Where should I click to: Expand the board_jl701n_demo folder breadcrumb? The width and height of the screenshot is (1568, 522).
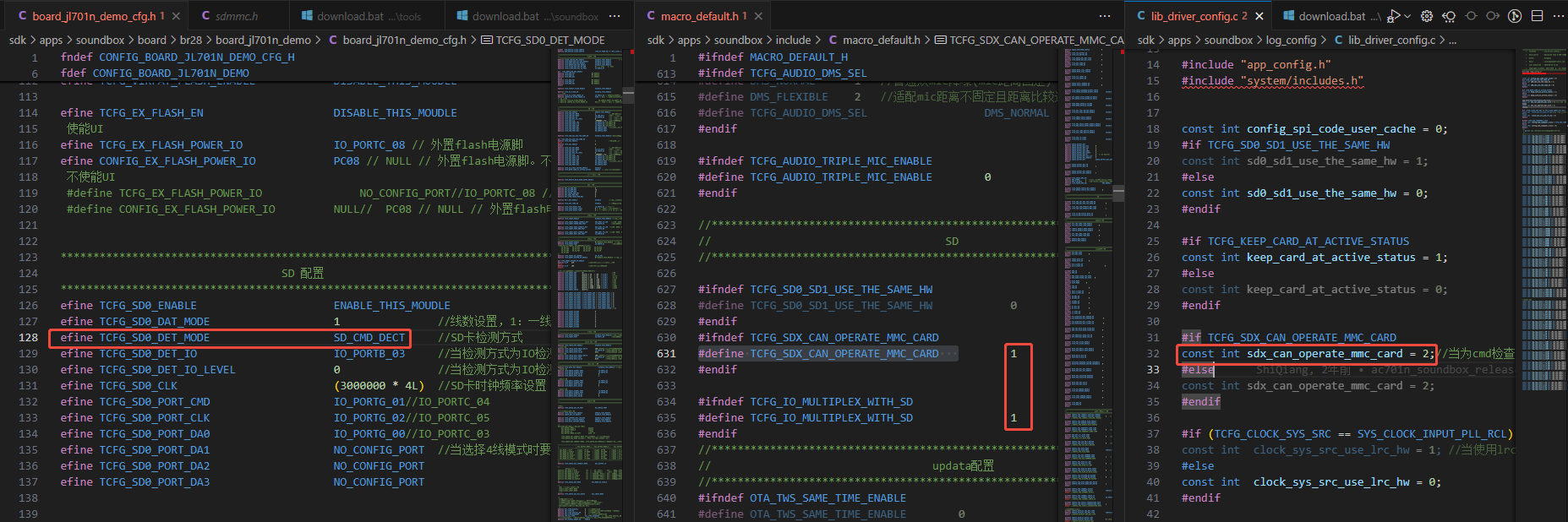point(263,40)
